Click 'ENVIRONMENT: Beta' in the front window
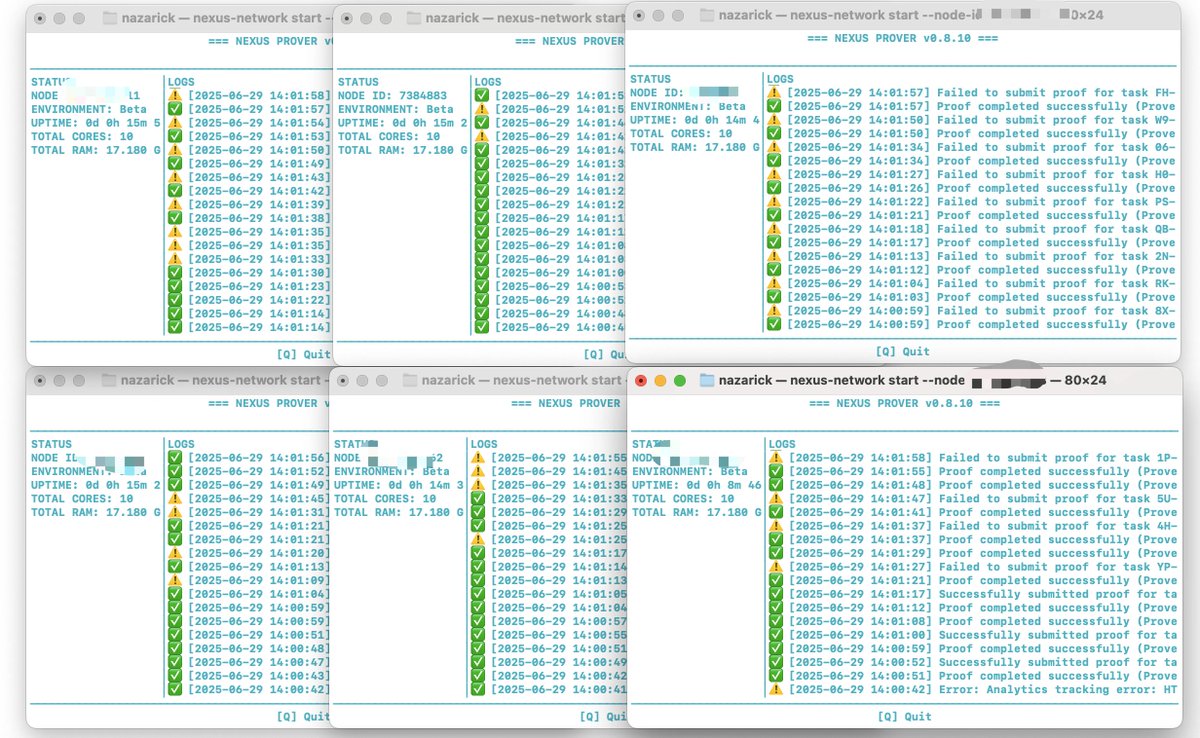 688,471
